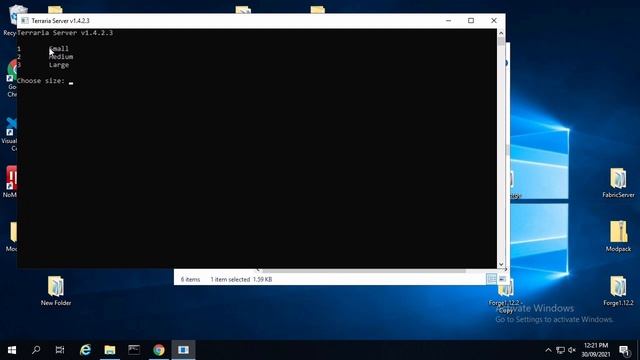Open the command prompt taskbar icon
The width and height of the screenshot is (640, 360).
[x=134, y=350]
